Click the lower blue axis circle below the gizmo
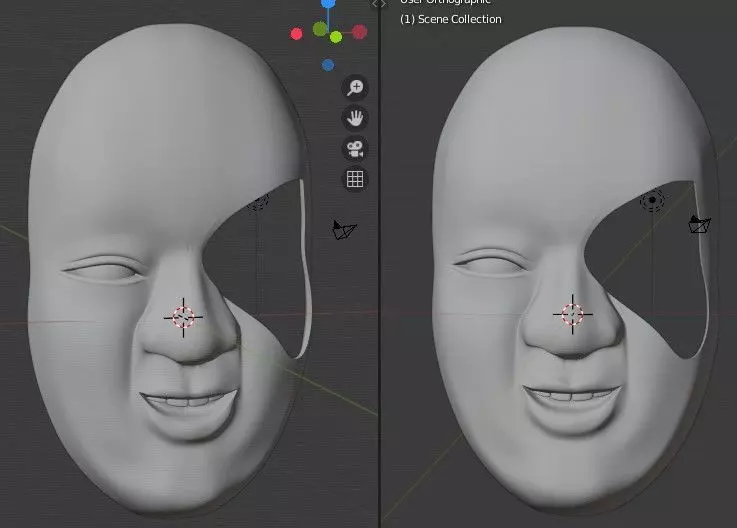Screen dimensions: 737x528 (328, 65)
